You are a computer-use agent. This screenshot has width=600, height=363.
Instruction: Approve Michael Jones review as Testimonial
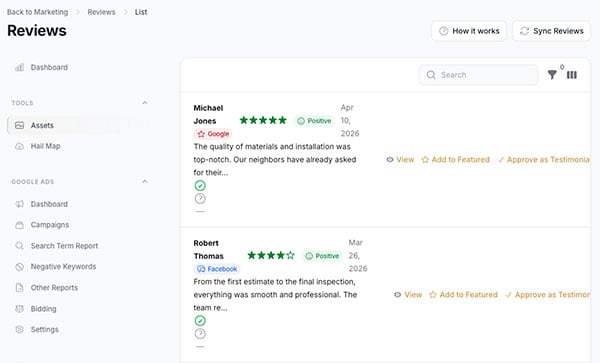click(x=544, y=160)
